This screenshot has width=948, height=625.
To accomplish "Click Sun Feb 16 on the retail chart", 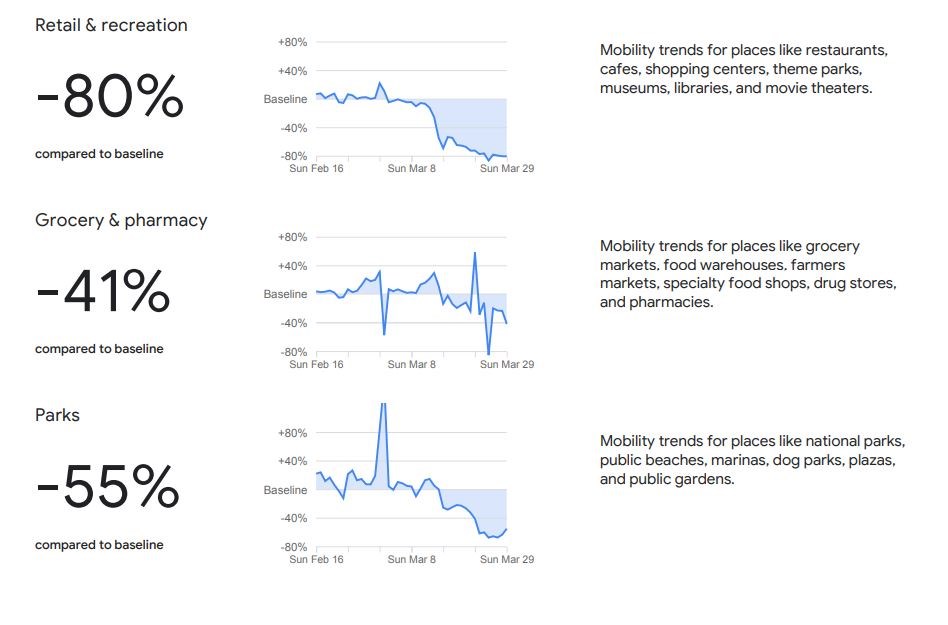I will coord(316,169).
